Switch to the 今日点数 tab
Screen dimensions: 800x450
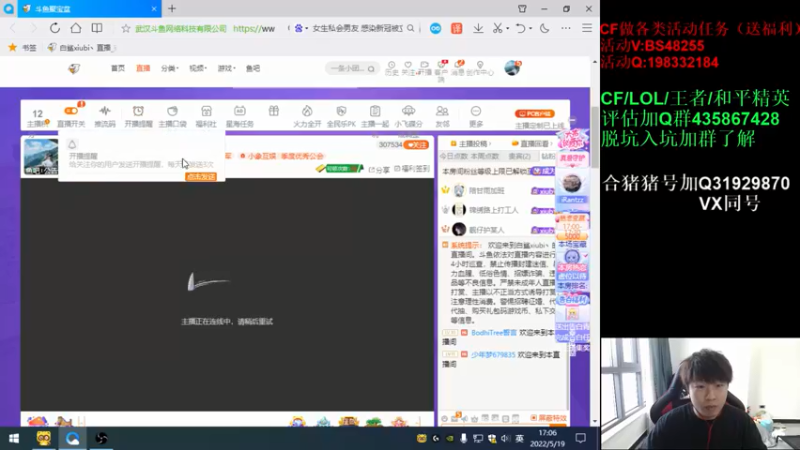[x=454, y=156]
